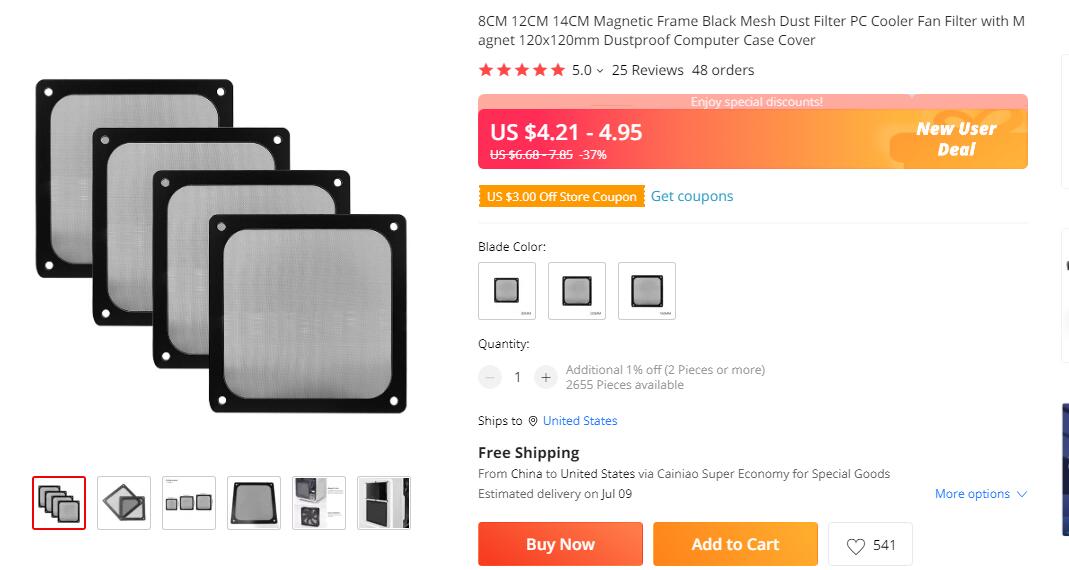The width and height of the screenshot is (1069, 570).
Task: Pick the third blade color option
Action: (x=647, y=291)
